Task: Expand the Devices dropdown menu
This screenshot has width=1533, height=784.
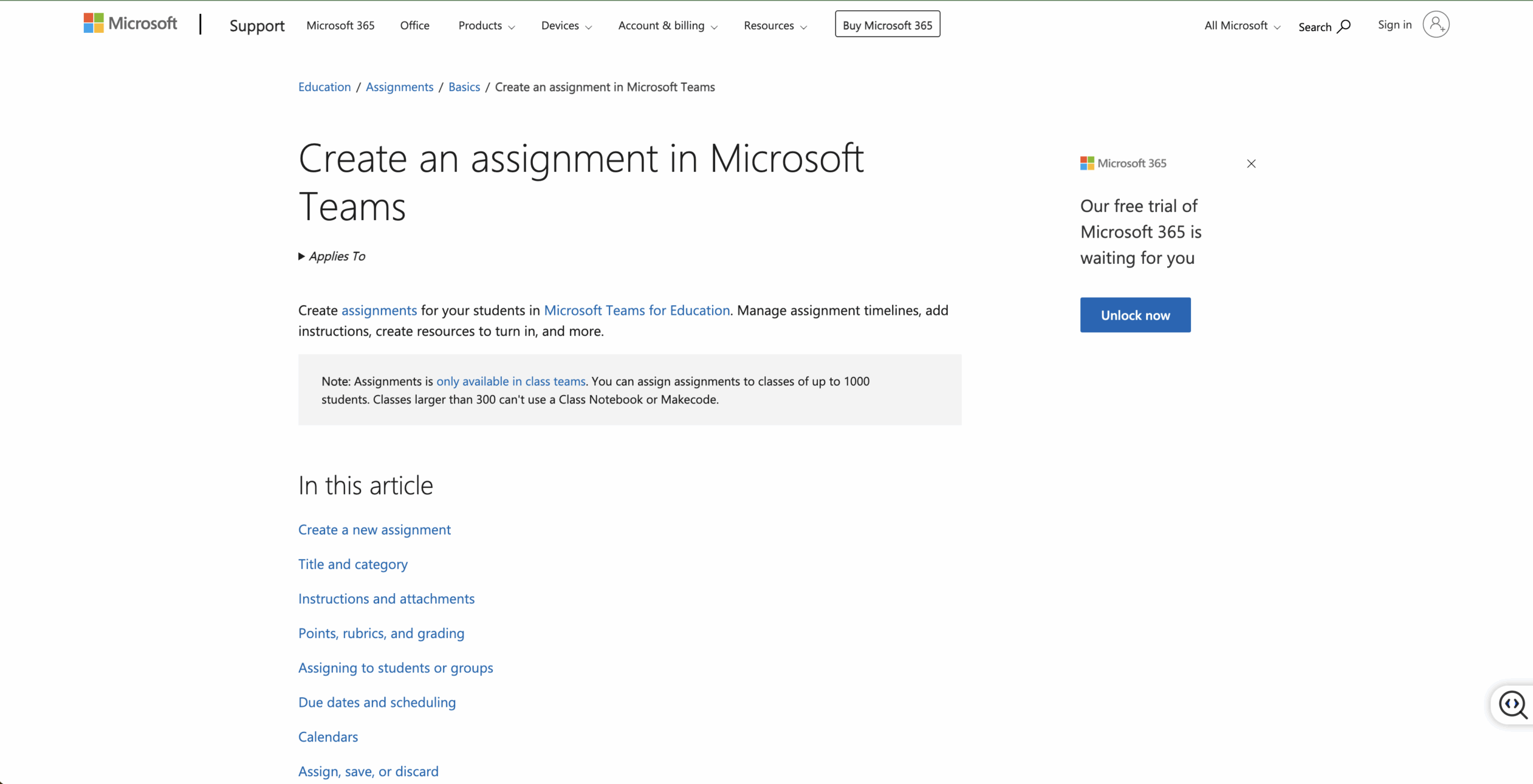Action: [x=566, y=26]
